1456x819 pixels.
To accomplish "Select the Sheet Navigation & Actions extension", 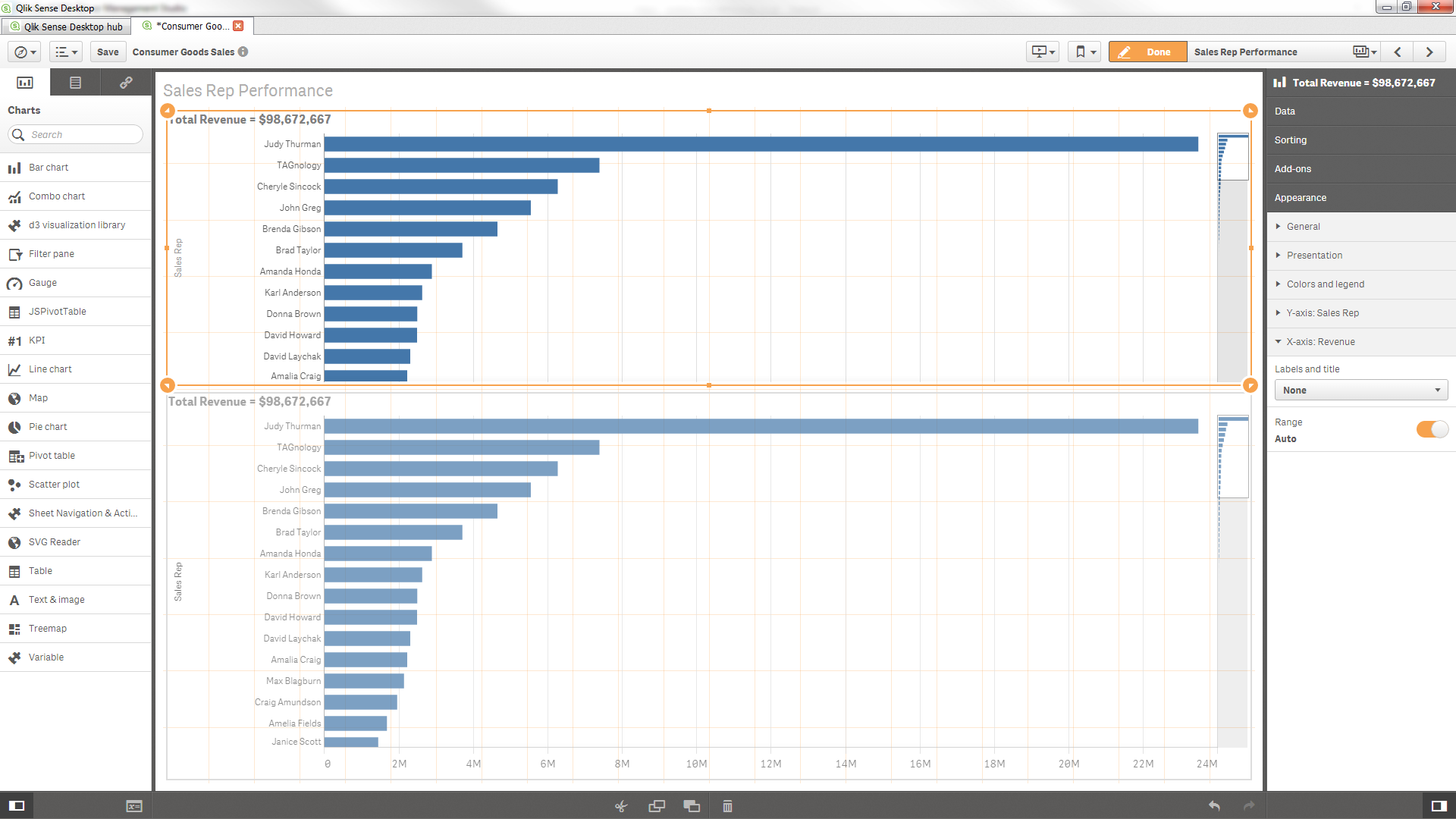I will 76,513.
